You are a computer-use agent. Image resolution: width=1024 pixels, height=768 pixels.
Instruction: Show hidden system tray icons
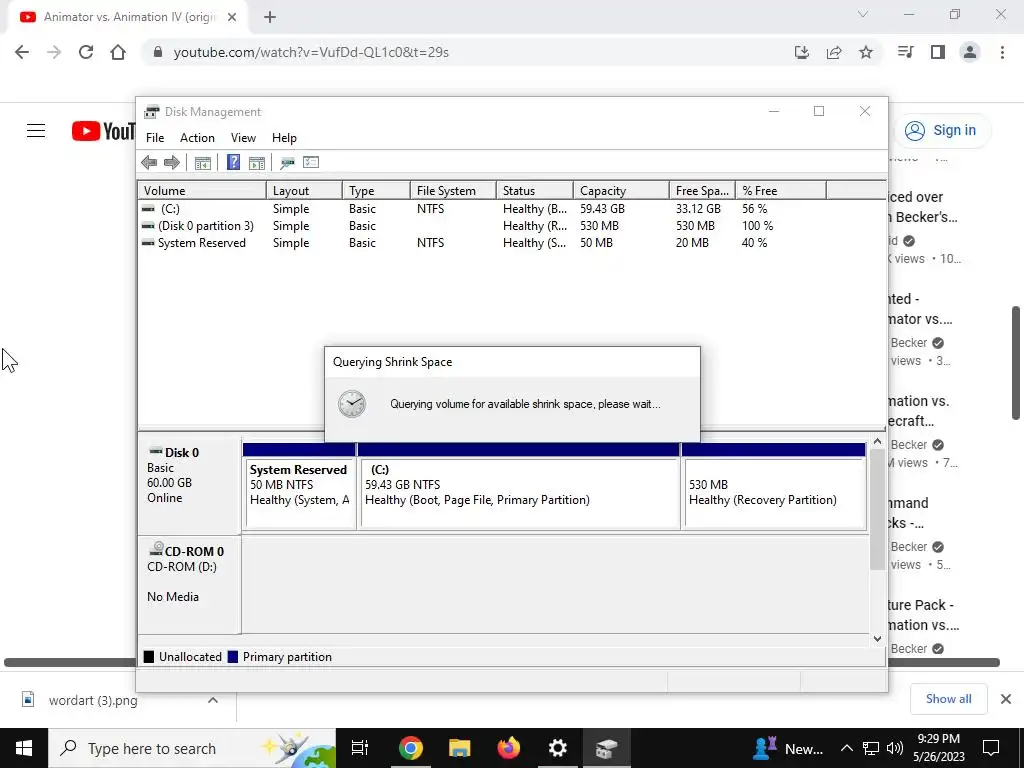point(846,748)
